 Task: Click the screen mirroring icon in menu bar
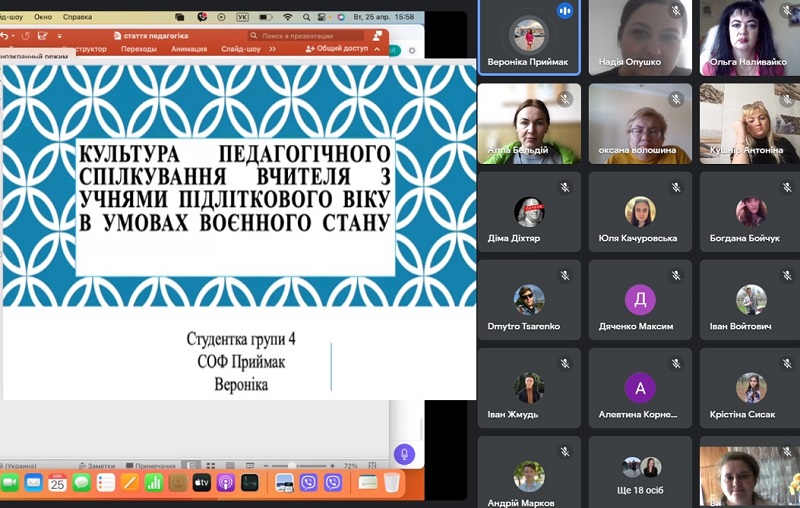(180, 17)
